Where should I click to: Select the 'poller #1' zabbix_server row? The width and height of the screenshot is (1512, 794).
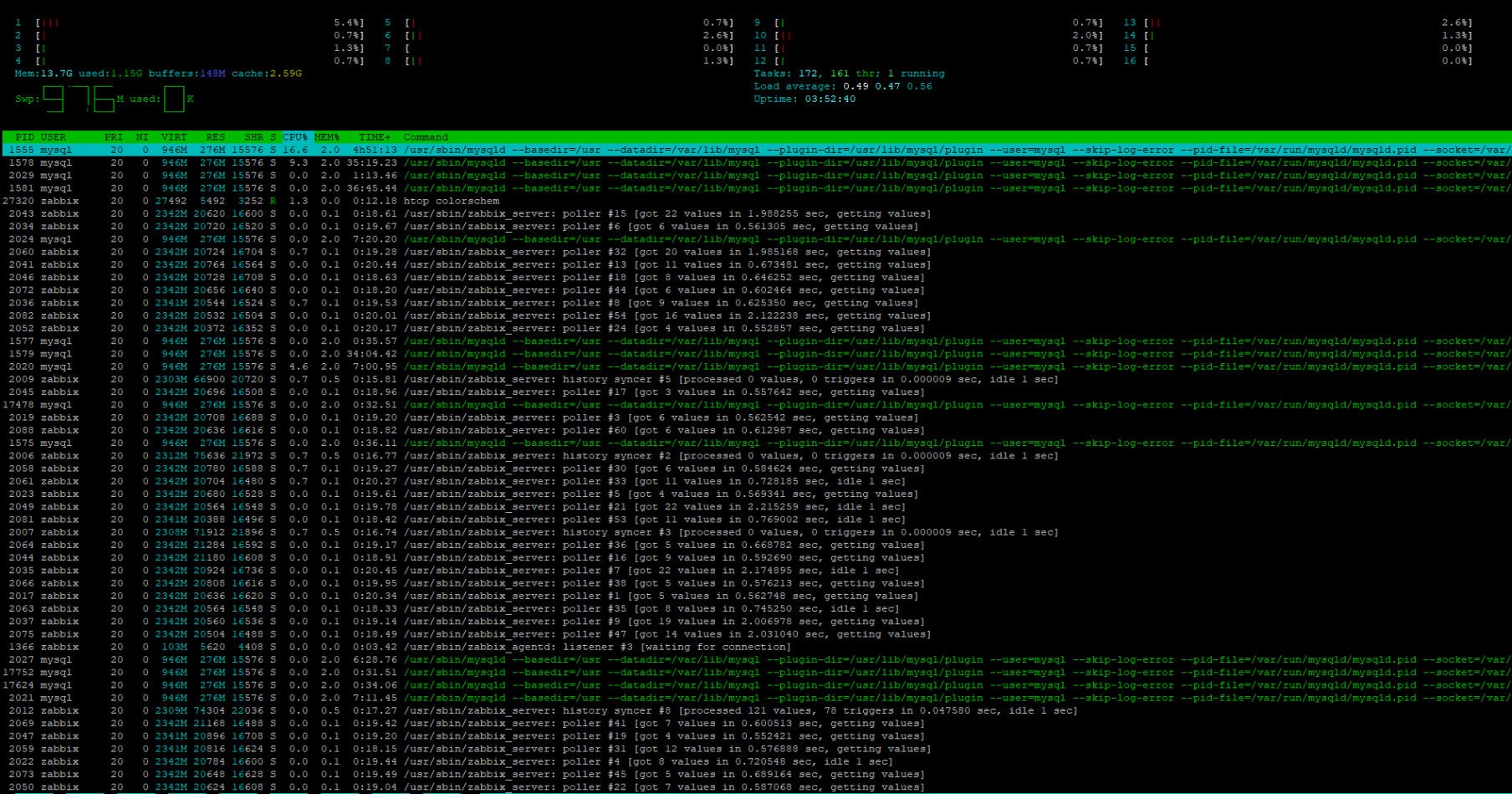(756, 596)
